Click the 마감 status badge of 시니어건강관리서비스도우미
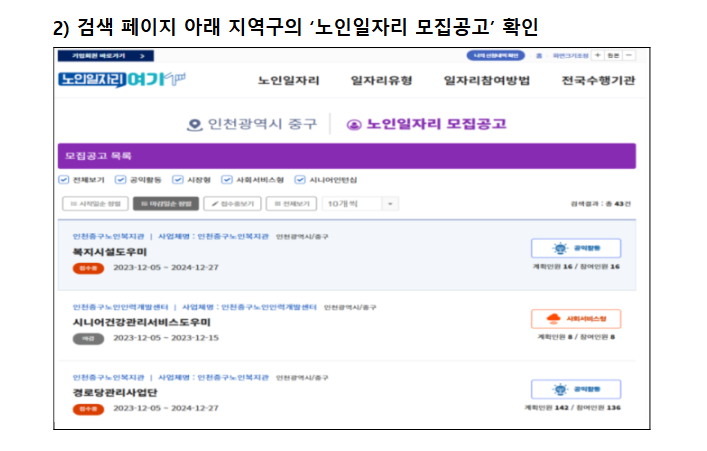Viewport: 707px width, 451px height. click(x=88, y=338)
